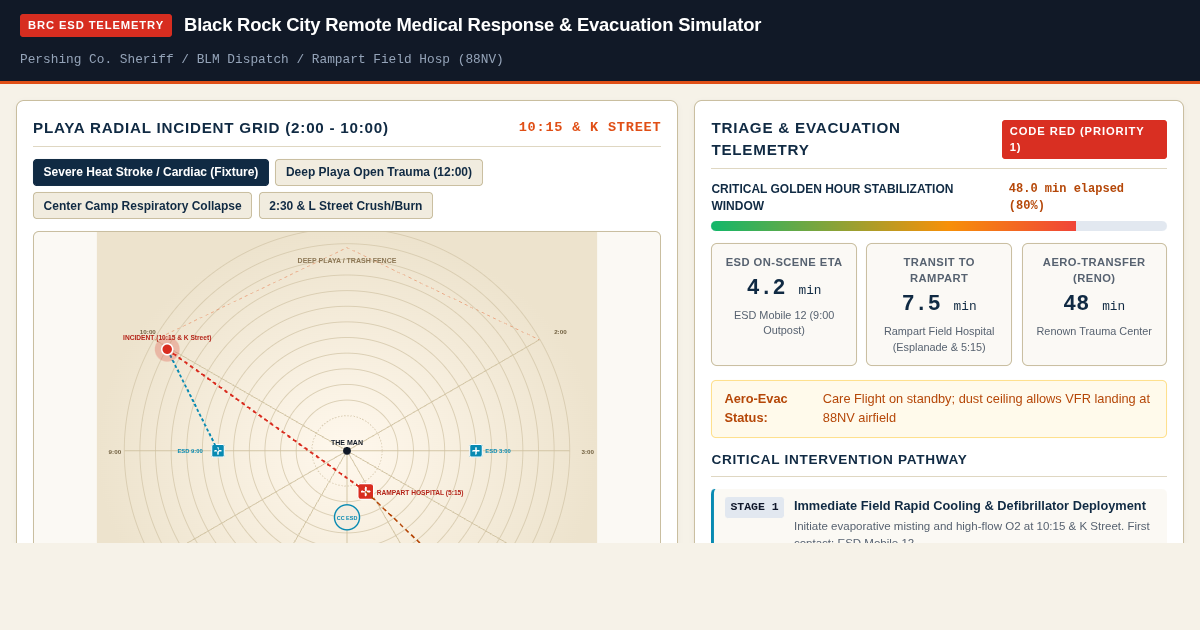The width and height of the screenshot is (1200, 630).
Task: Click the 'TRIAGE & EVACUATION TELEMETRY' heading
Action: pos(806,139)
